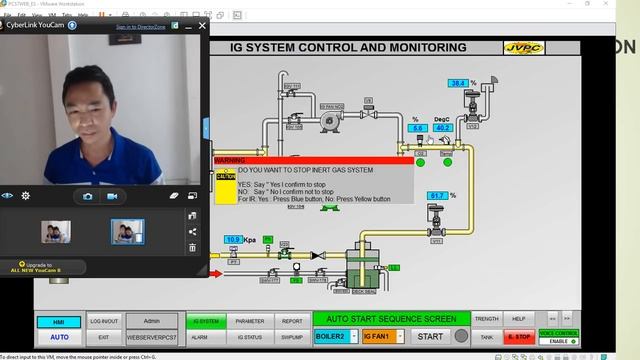This screenshot has height=360, width=640.
Task: Open YouCam settings gear
Action: click(25, 196)
